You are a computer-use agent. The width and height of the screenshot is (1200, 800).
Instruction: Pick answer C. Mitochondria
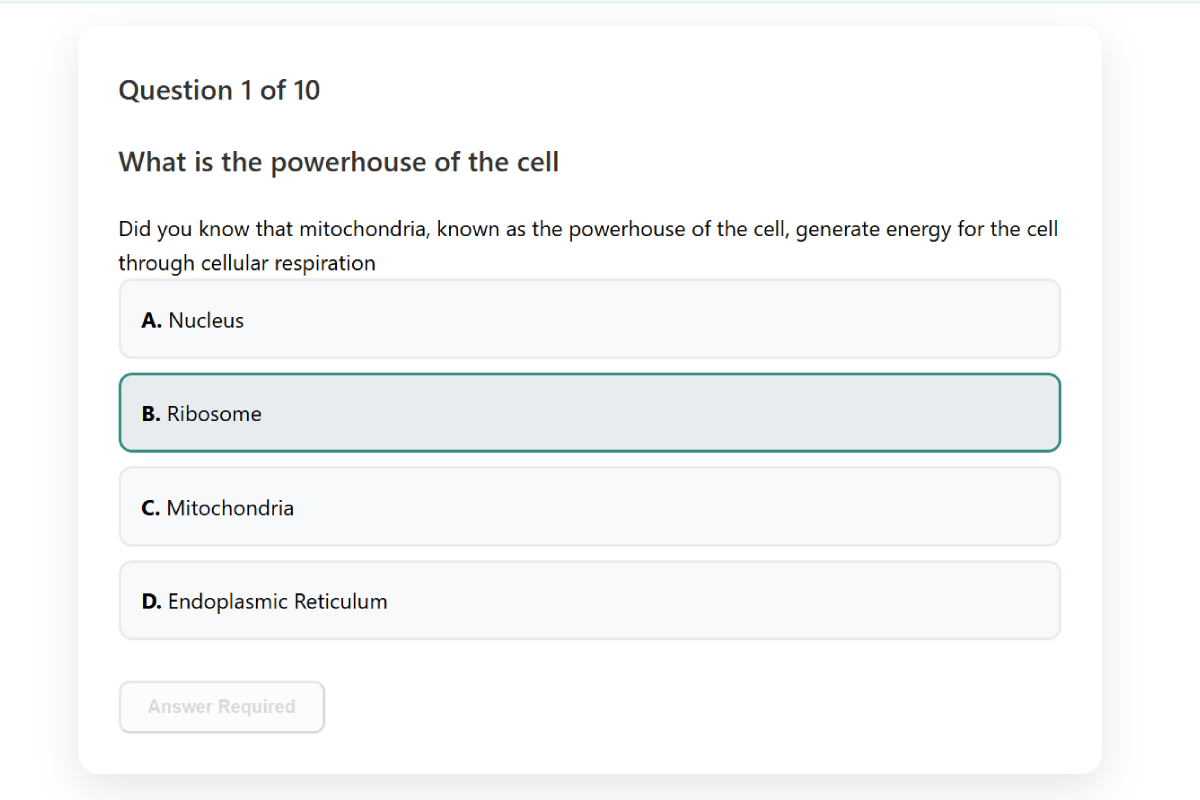(589, 507)
